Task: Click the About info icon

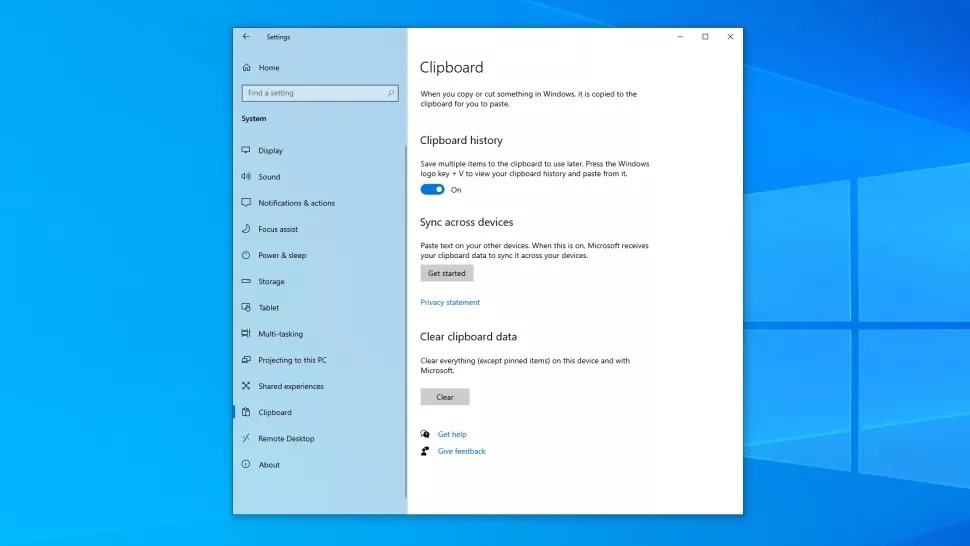Action: coord(246,464)
